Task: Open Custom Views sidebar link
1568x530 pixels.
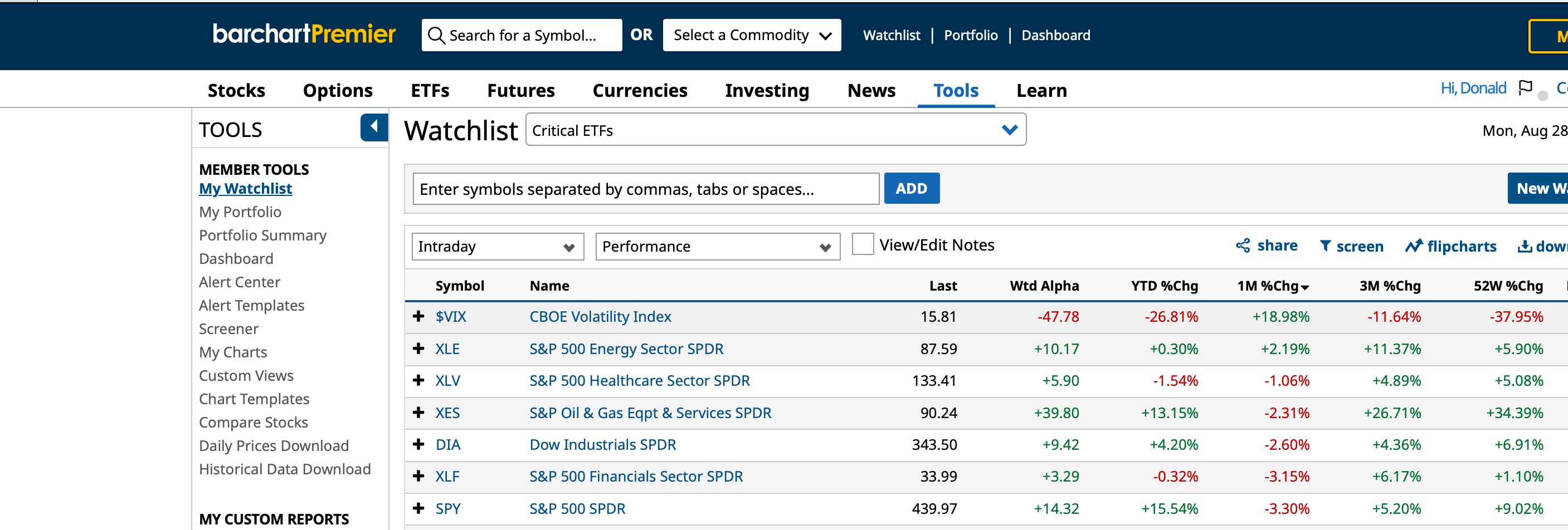Action: click(246, 375)
